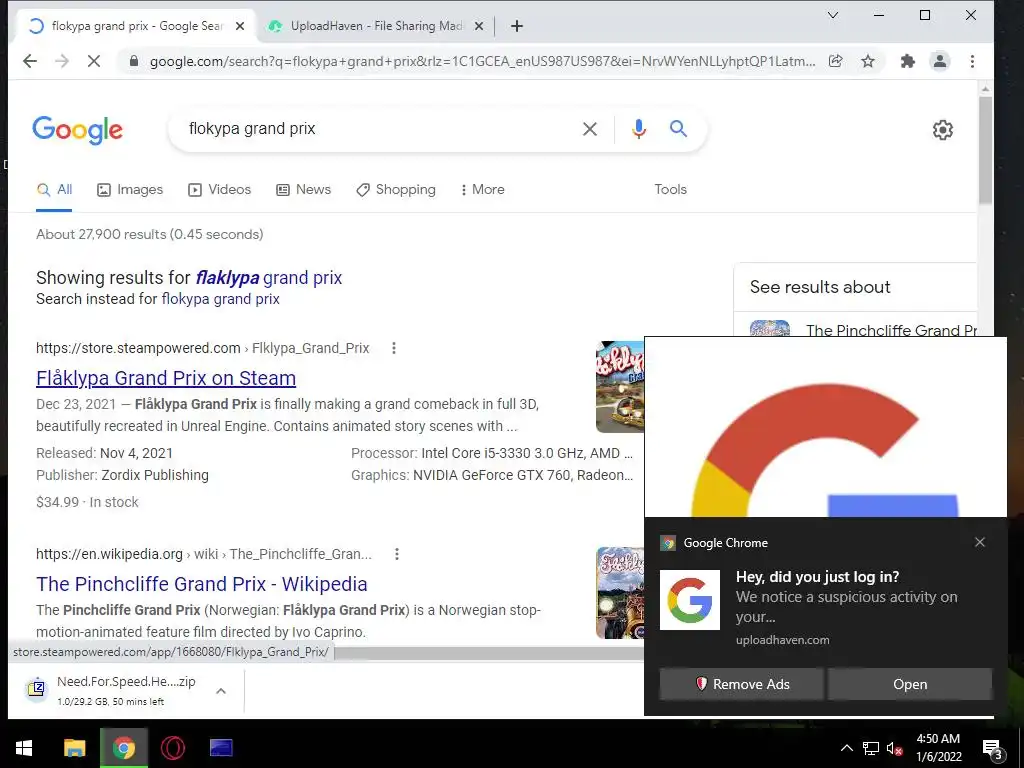Open tab search chevron in title bar
The height and width of the screenshot is (768, 1024).
pyautogui.click(x=833, y=15)
